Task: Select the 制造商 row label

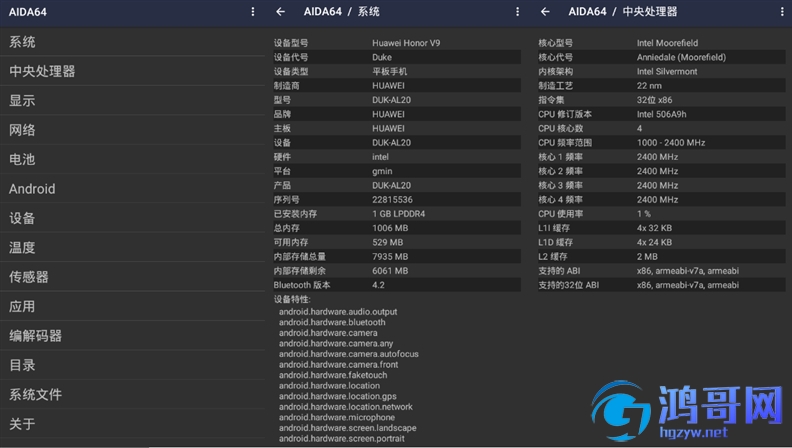Action: (286, 85)
